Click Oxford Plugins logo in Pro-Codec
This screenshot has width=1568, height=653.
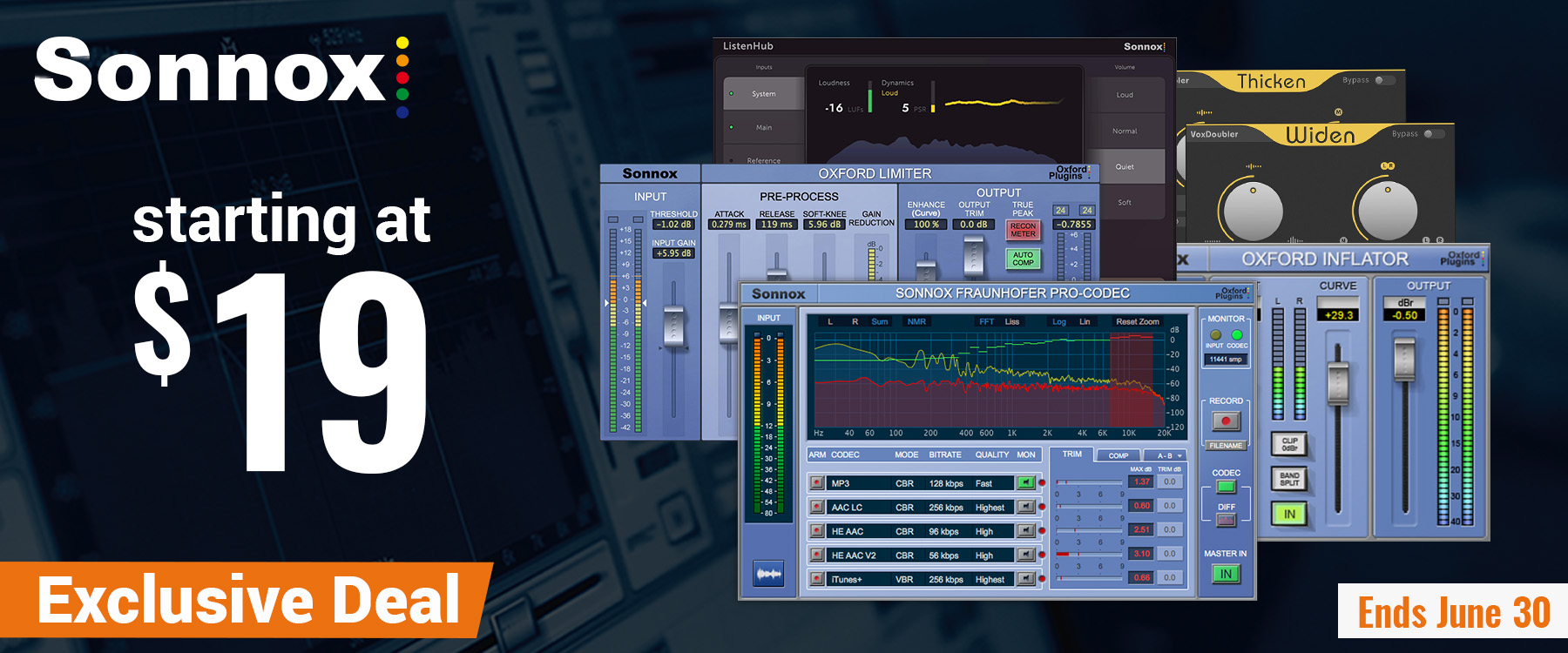click(x=1233, y=293)
